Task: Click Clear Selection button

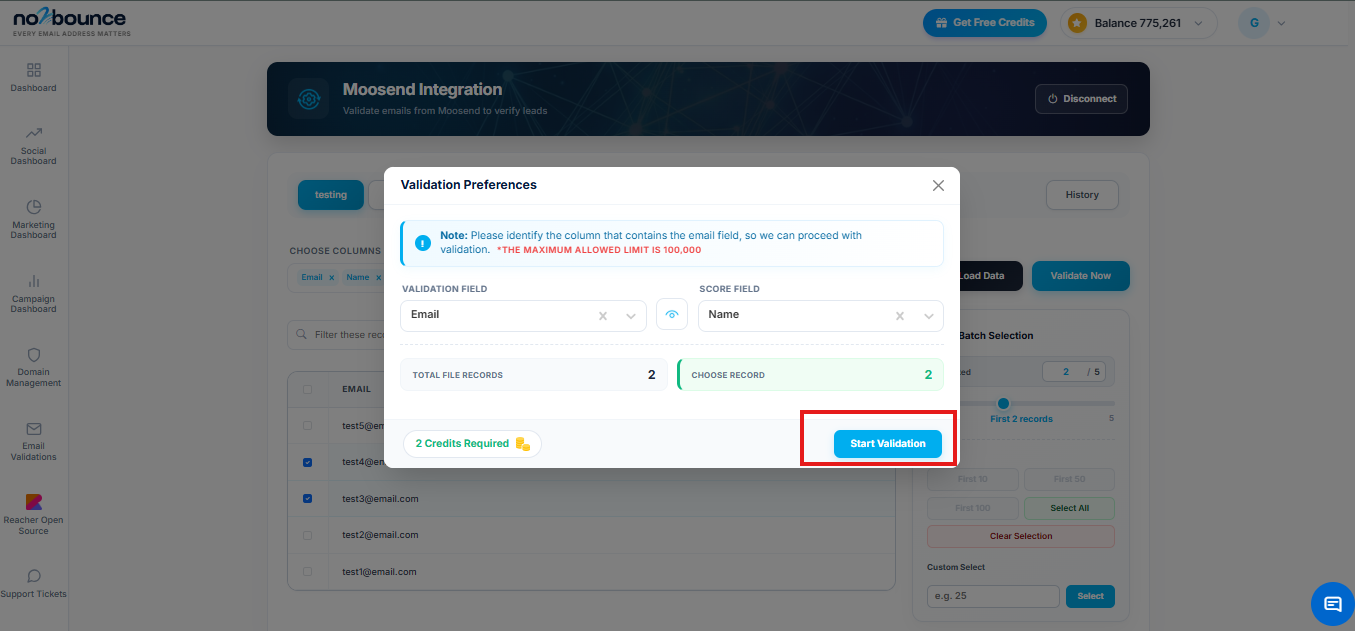Action: 1021,536
